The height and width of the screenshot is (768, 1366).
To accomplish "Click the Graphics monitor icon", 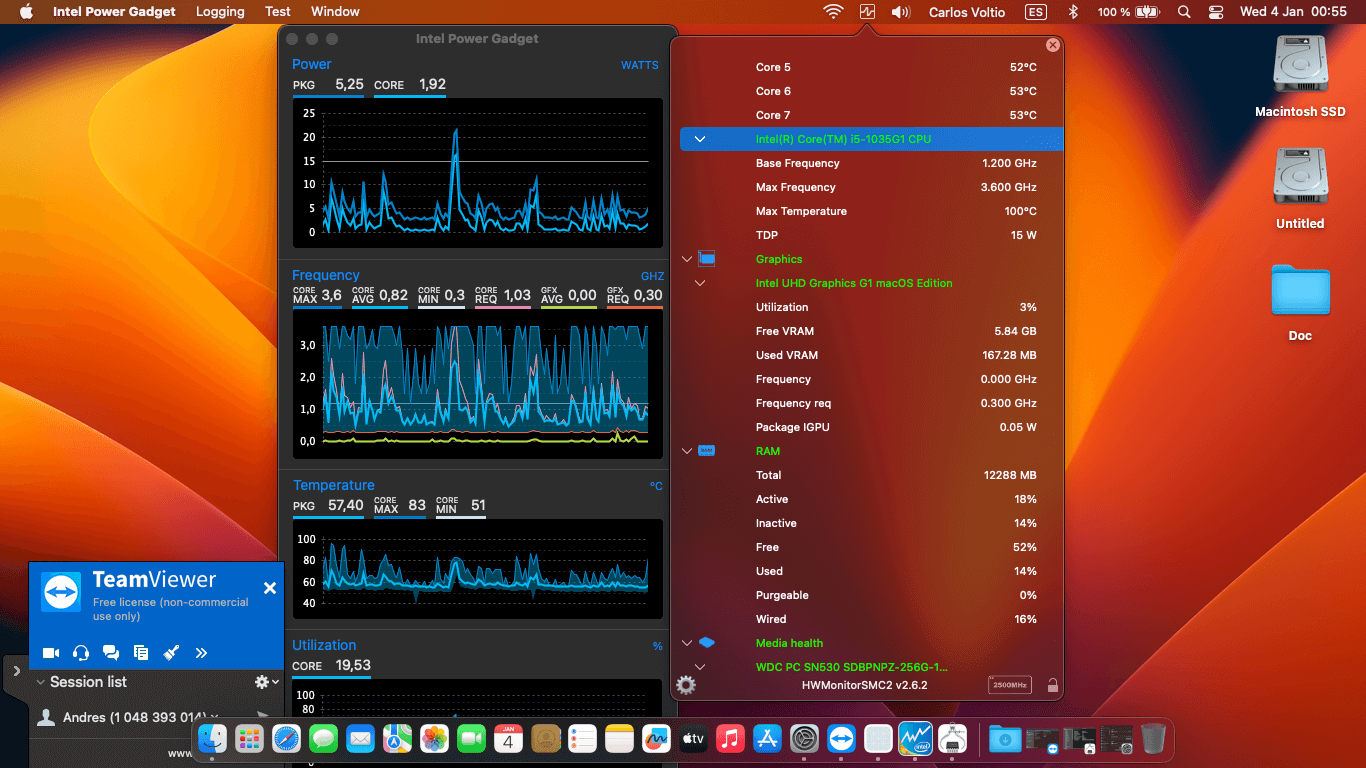I will [707, 259].
